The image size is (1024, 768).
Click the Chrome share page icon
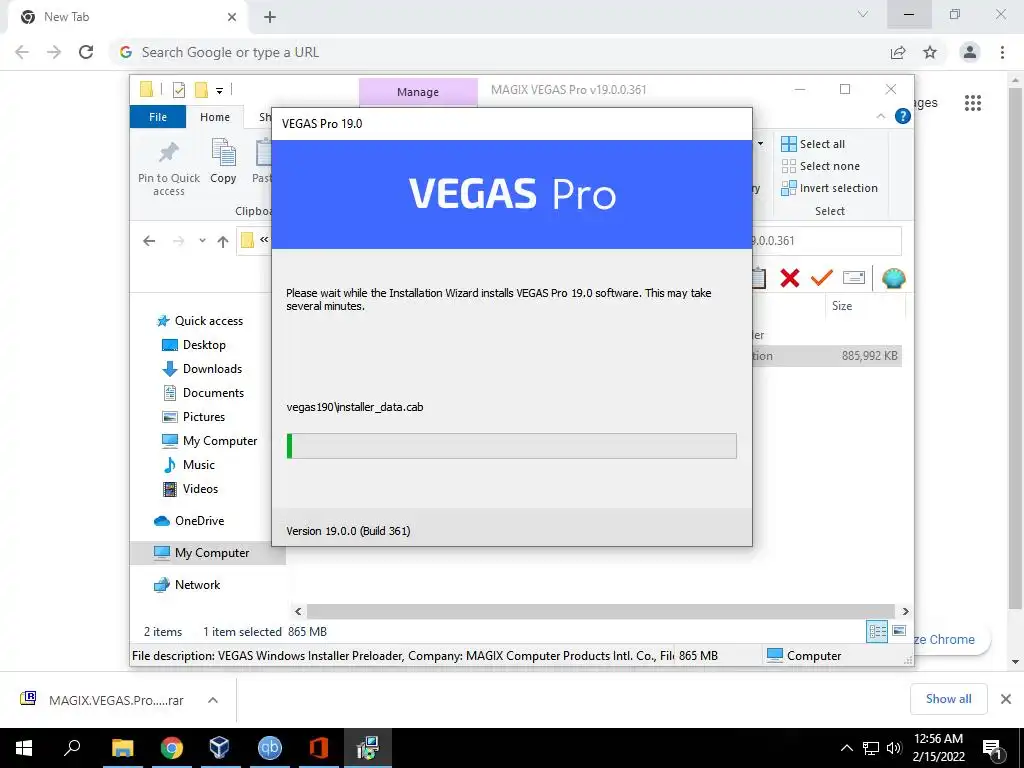(898, 52)
